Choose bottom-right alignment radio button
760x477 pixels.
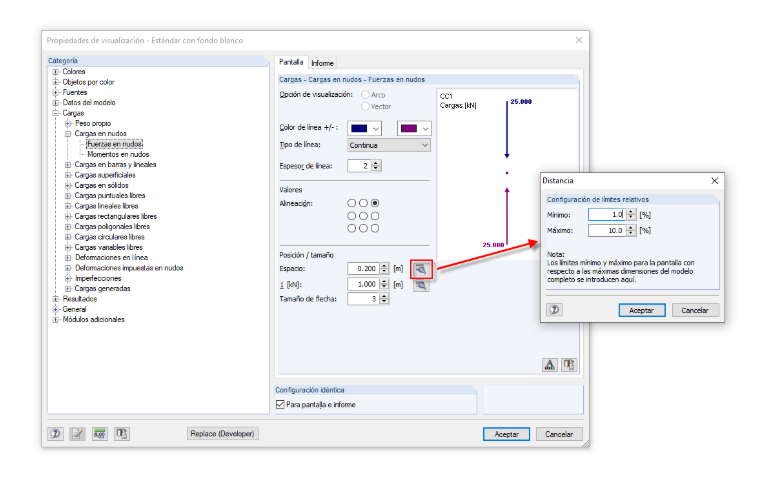tap(375, 228)
